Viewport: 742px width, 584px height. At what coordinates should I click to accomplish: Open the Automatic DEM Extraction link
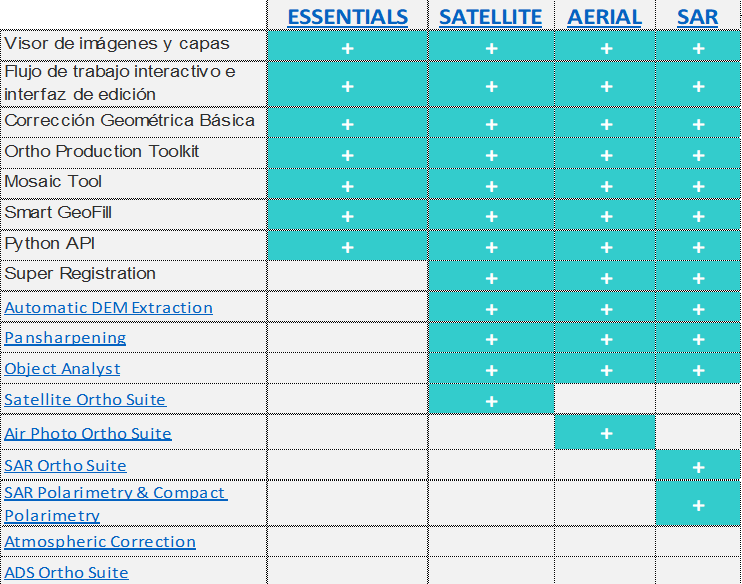click(108, 308)
